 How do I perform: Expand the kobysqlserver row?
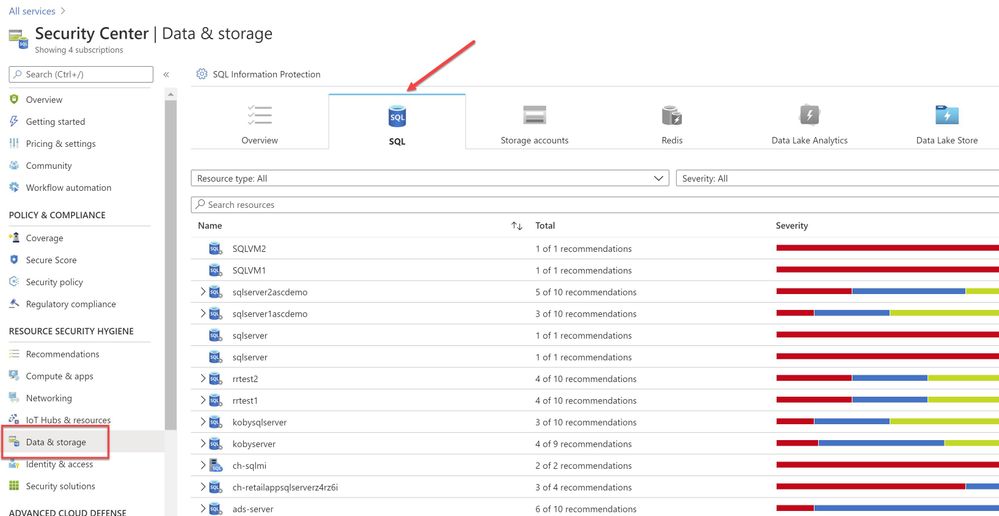point(203,422)
